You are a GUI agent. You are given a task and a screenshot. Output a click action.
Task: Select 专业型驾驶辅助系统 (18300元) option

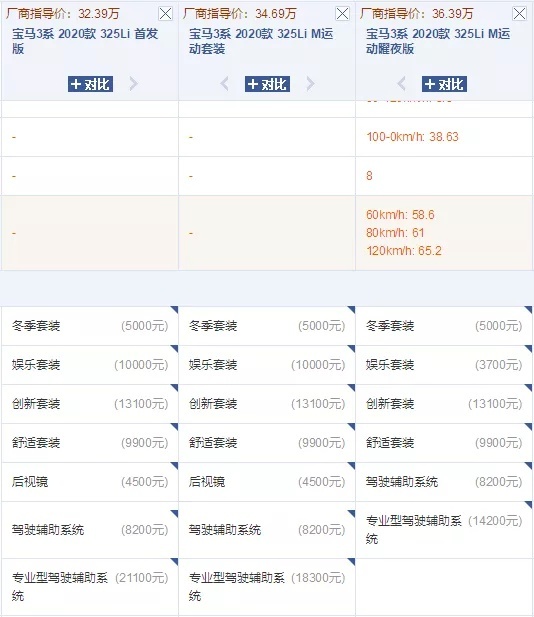[x=267, y=587]
